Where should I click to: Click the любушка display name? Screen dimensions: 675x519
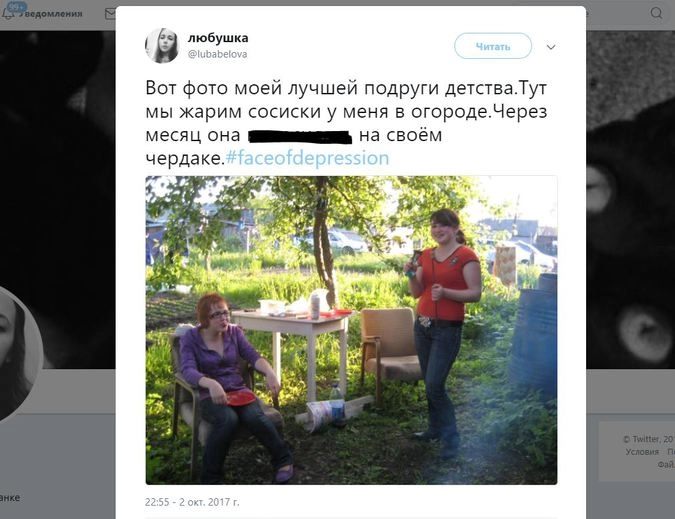218,38
